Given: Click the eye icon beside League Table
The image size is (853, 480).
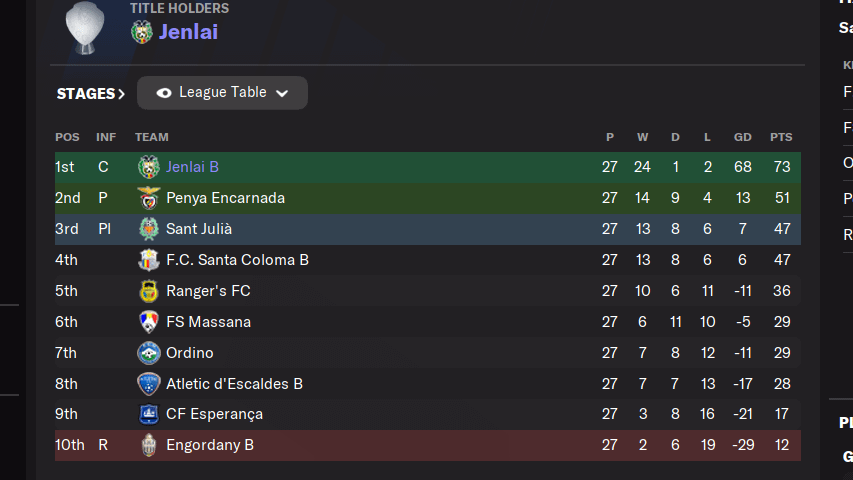Looking at the screenshot, I should point(164,93).
